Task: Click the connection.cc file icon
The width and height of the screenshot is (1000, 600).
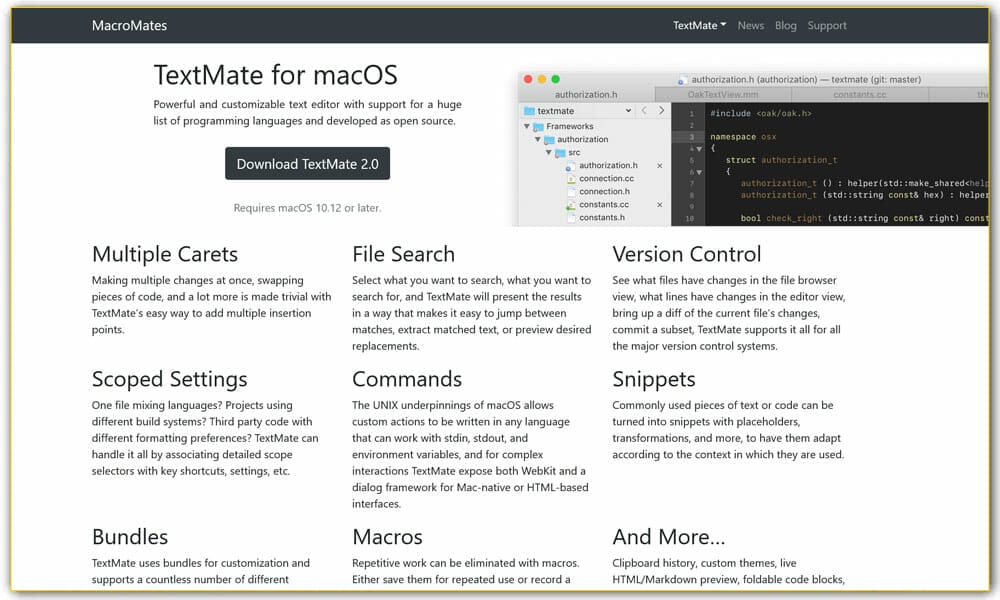Action: coord(572,179)
